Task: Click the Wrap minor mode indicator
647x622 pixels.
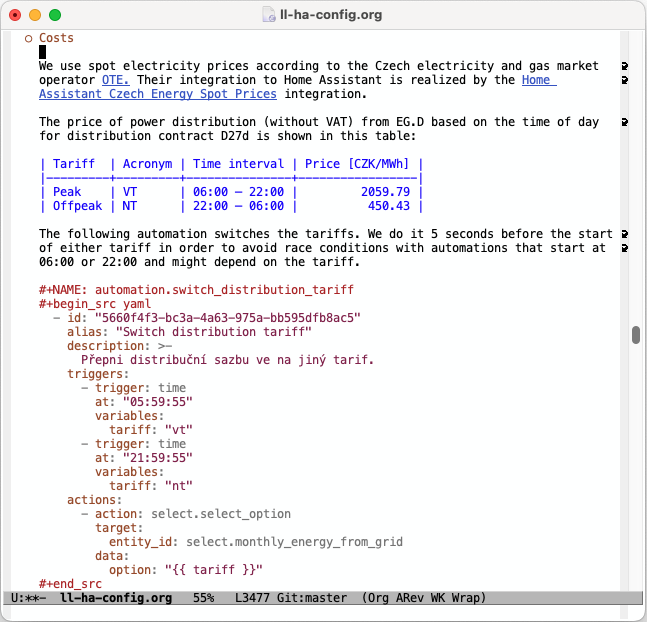Action: coord(465,598)
